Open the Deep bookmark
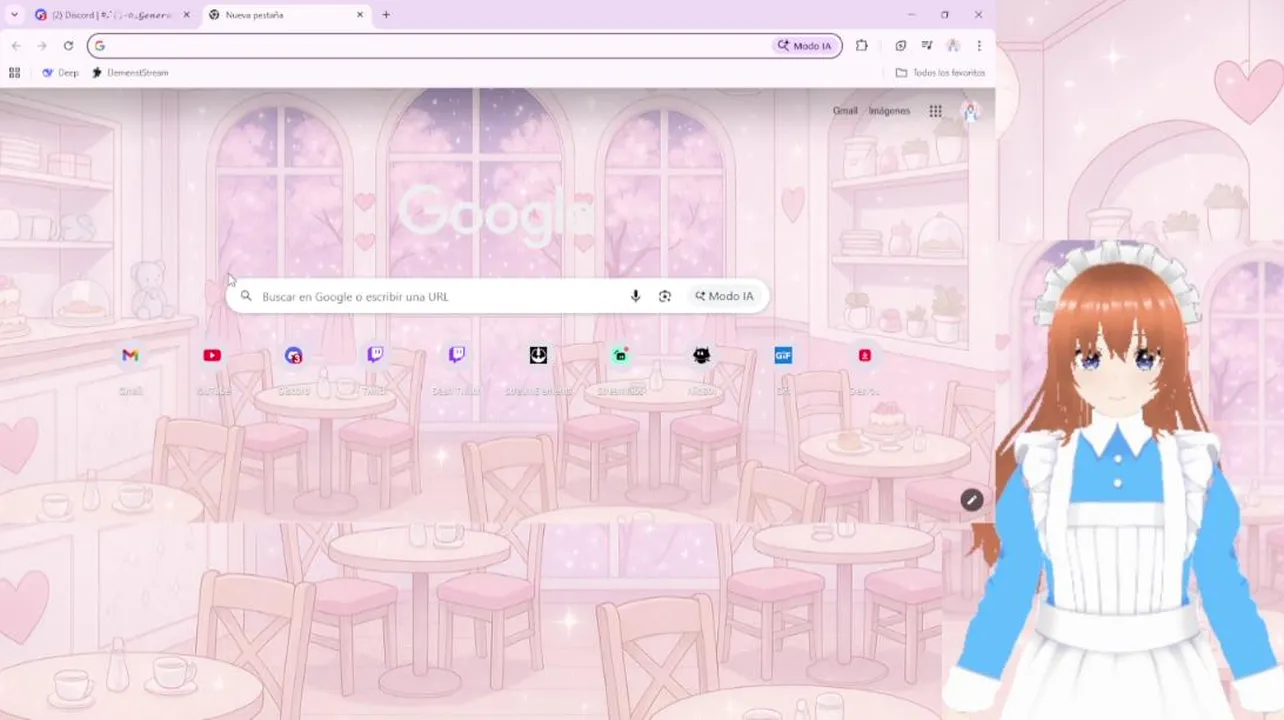1284x720 pixels. [x=60, y=72]
